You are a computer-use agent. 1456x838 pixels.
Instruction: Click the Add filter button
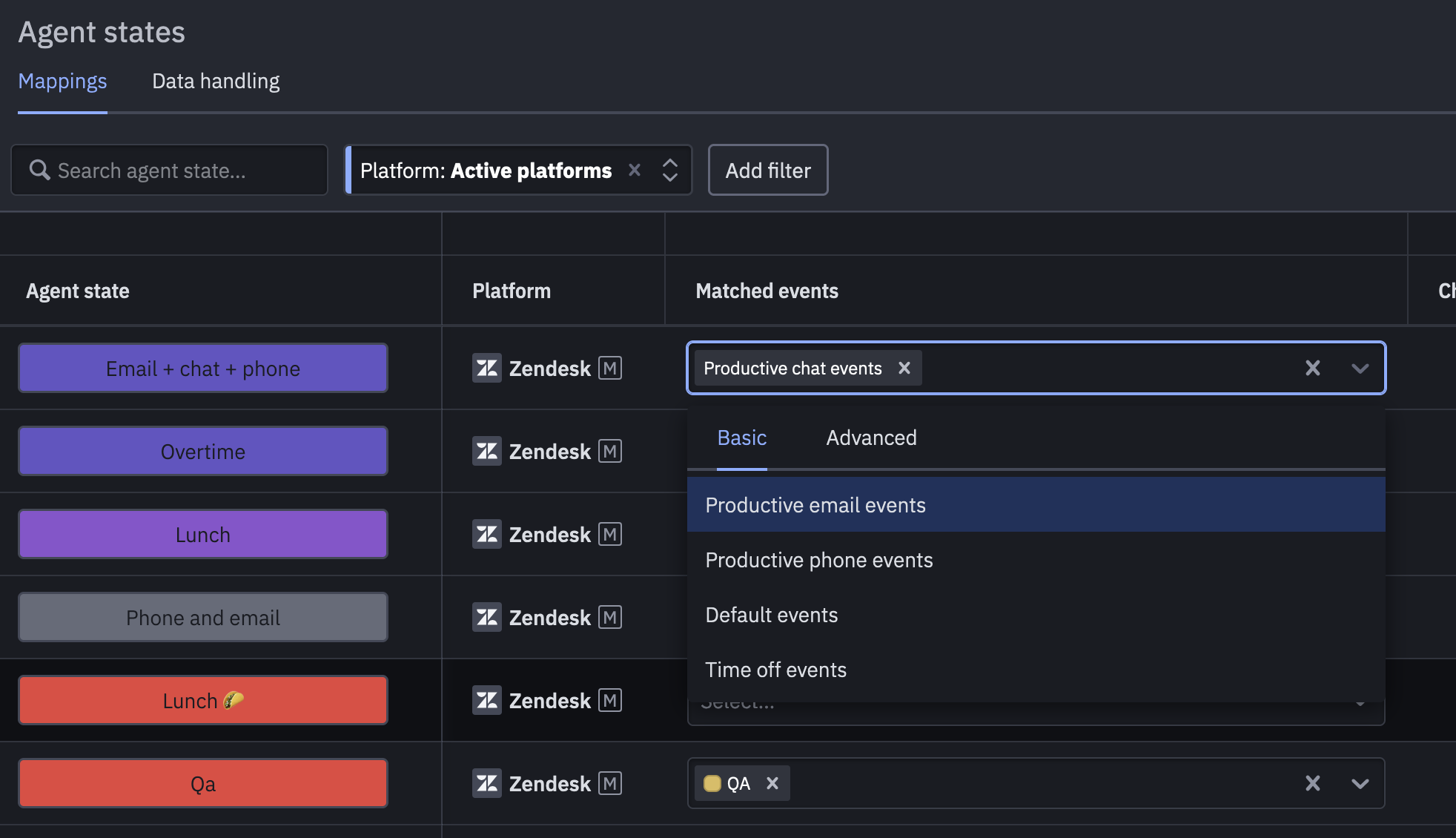767,170
